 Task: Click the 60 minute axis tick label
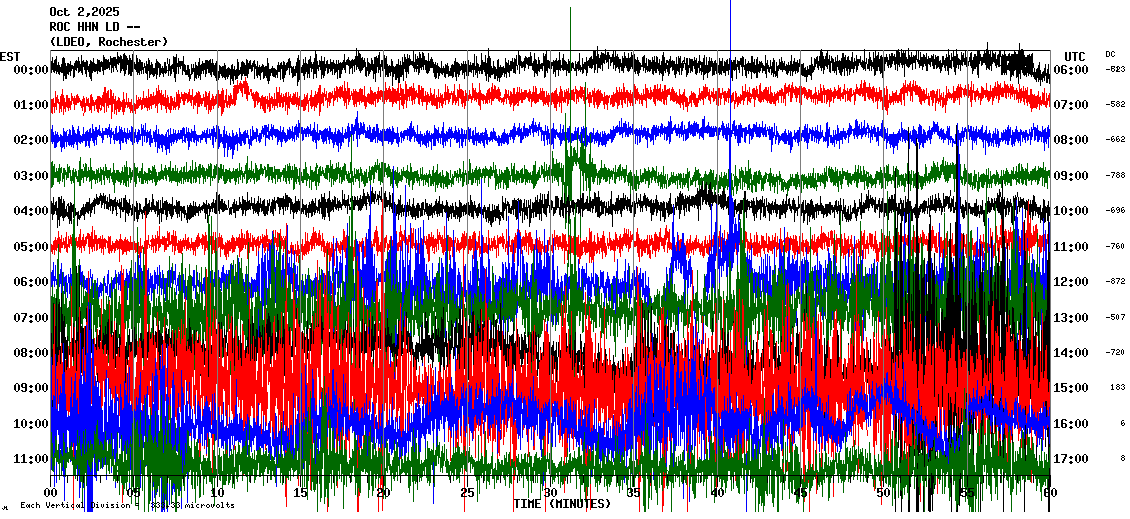pyautogui.click(x=1050, y=493)
